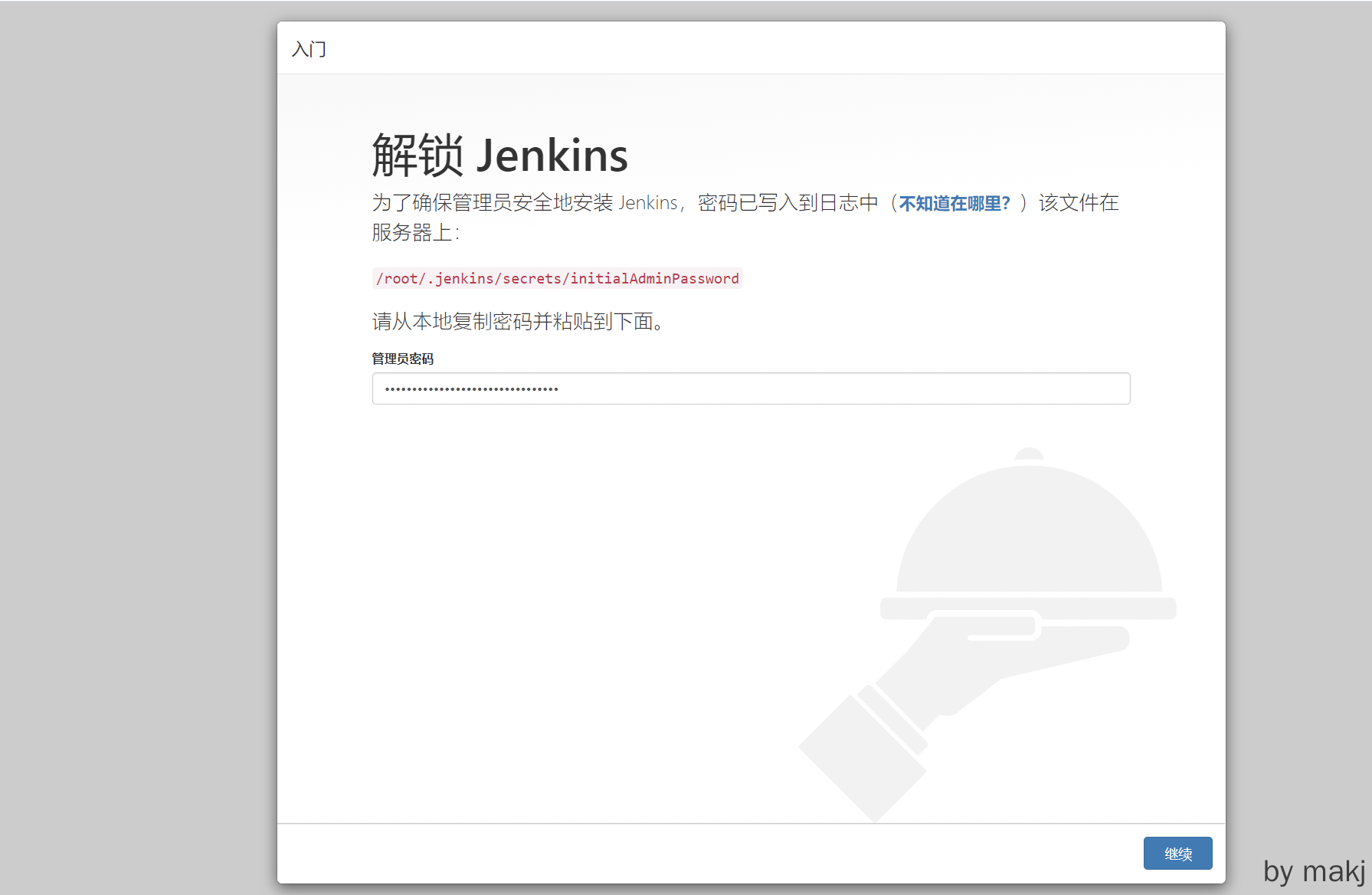1372x895 pixels.
Task: Click the masked password dots in the field
Action: [471, 389]
